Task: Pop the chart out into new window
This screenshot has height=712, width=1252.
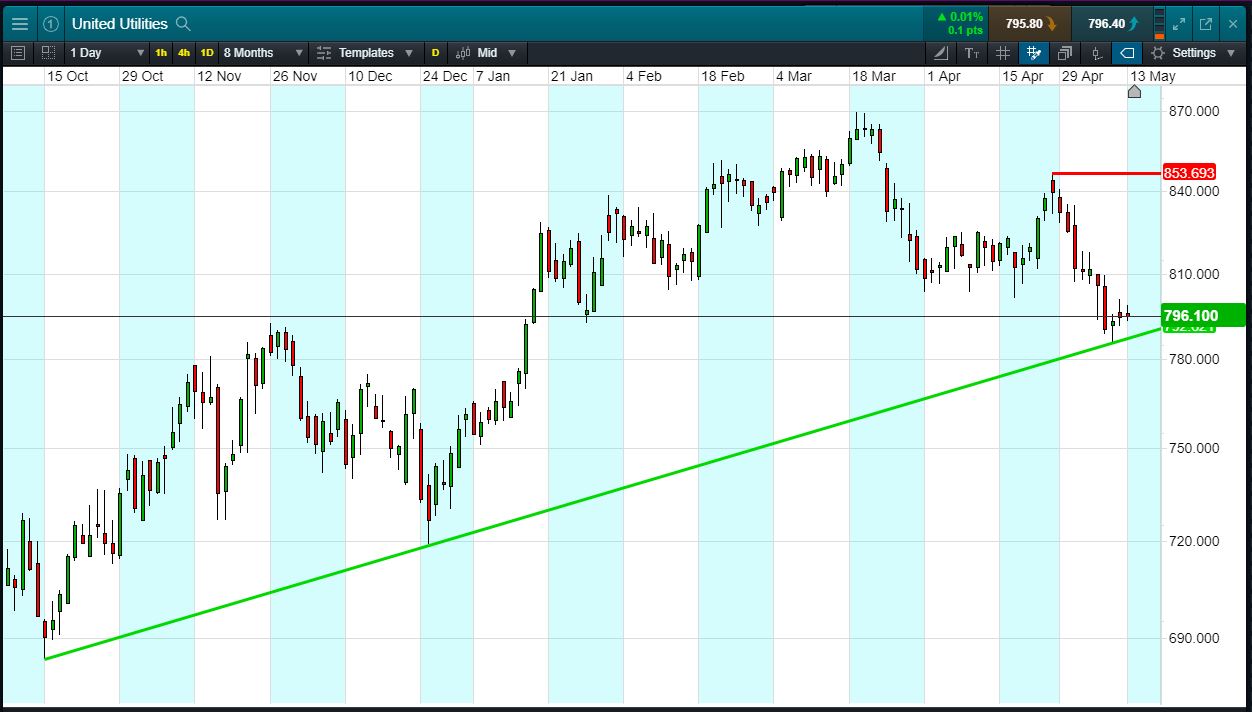Action: [x=1206, y=24]
